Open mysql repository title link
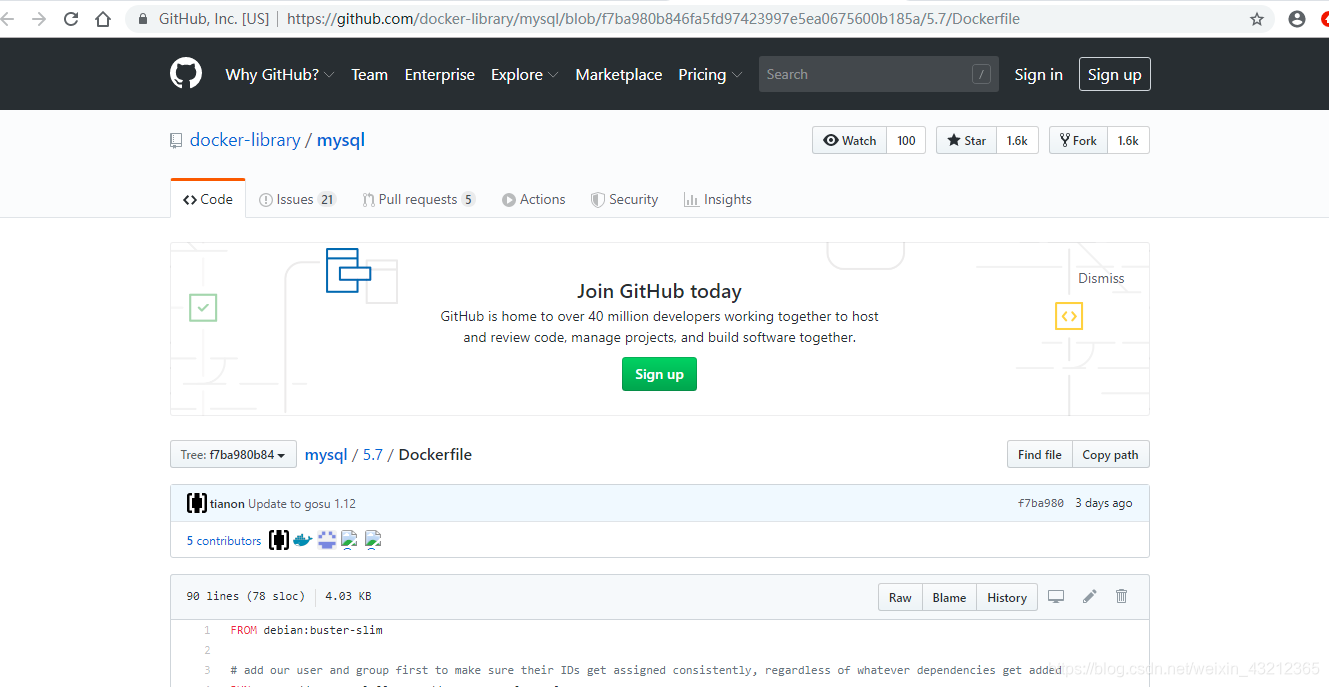1329x687 pixels. [x=341, y=140]
